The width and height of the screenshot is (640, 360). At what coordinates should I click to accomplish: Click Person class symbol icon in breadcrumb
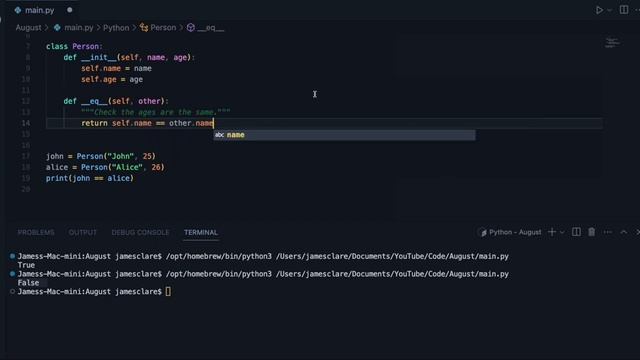[144, 27]
